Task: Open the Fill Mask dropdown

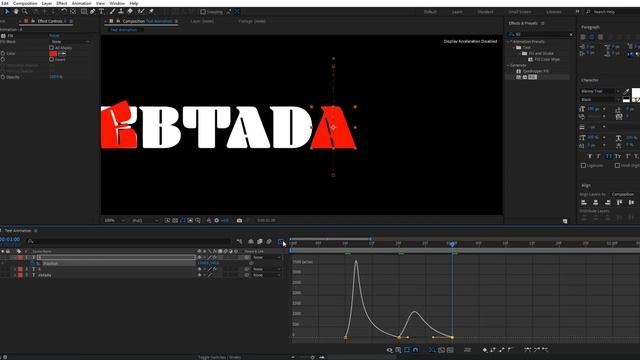Action: (70, 42)
